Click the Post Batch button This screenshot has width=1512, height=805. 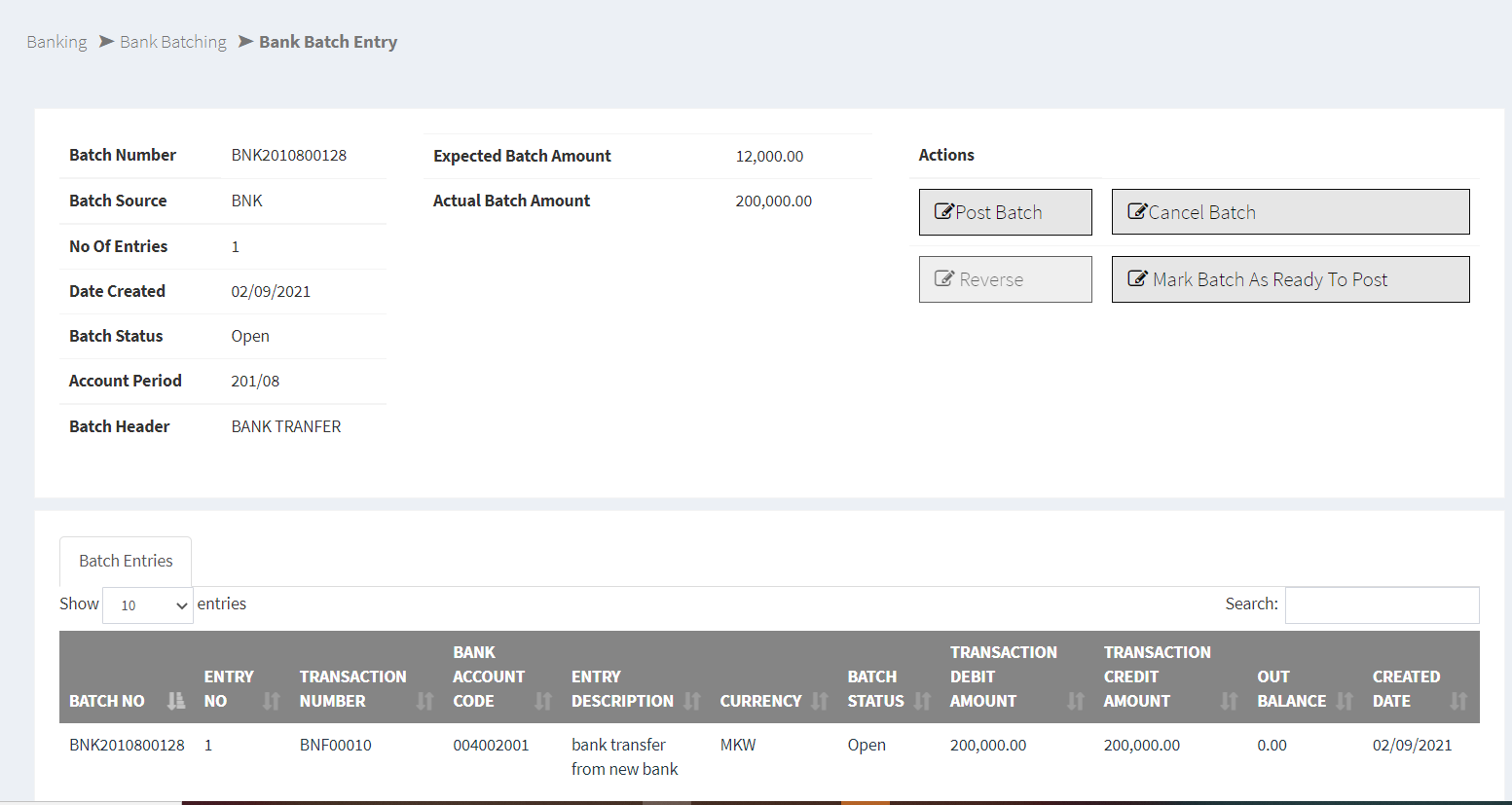pos(1005,212)
